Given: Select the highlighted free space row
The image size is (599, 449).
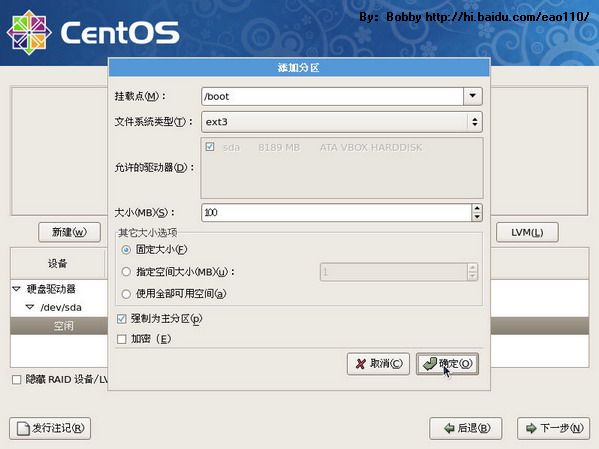Looking at the screenshot, I should 60,326.
